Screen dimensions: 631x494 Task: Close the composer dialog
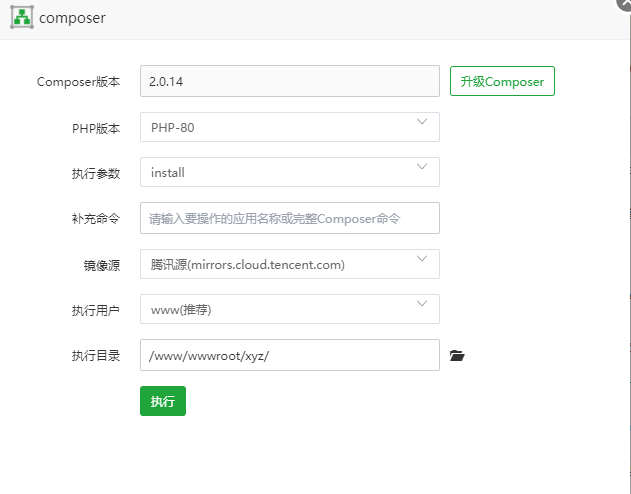click(625, 3)
